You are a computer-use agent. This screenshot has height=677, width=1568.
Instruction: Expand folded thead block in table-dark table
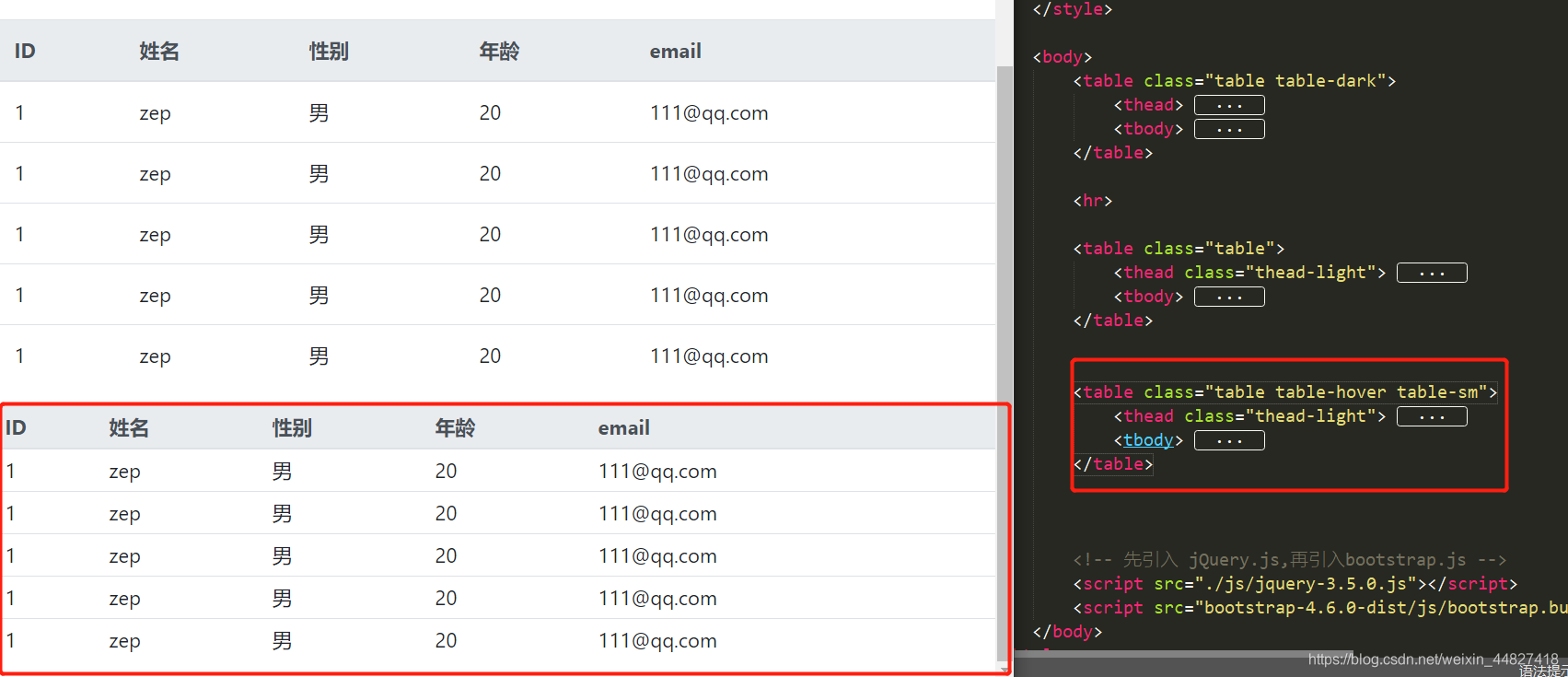1229,105
